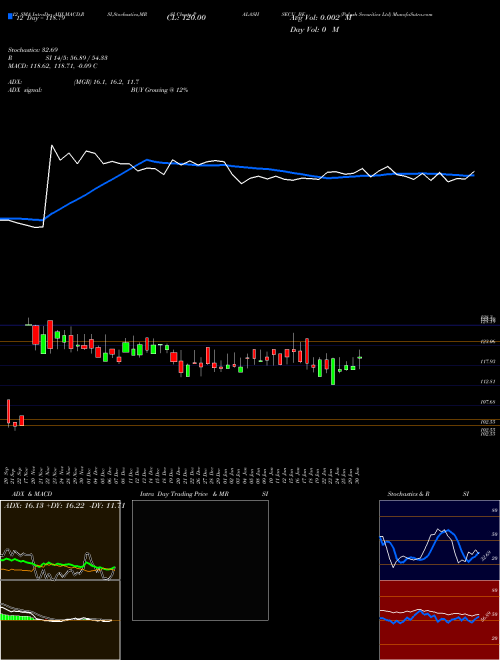Screen dimensions: 500x660
Task: Click the 'Stochastics & R' panel title
Action: click(408, 494)
